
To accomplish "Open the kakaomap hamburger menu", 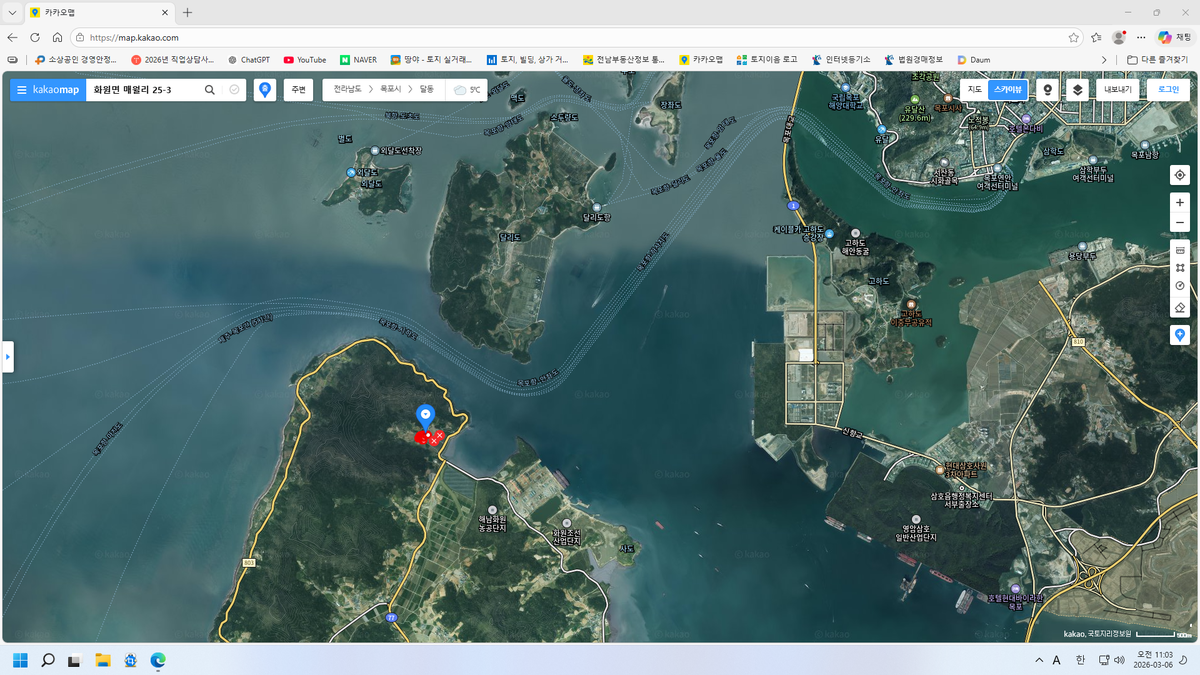I will pos(22,90).
